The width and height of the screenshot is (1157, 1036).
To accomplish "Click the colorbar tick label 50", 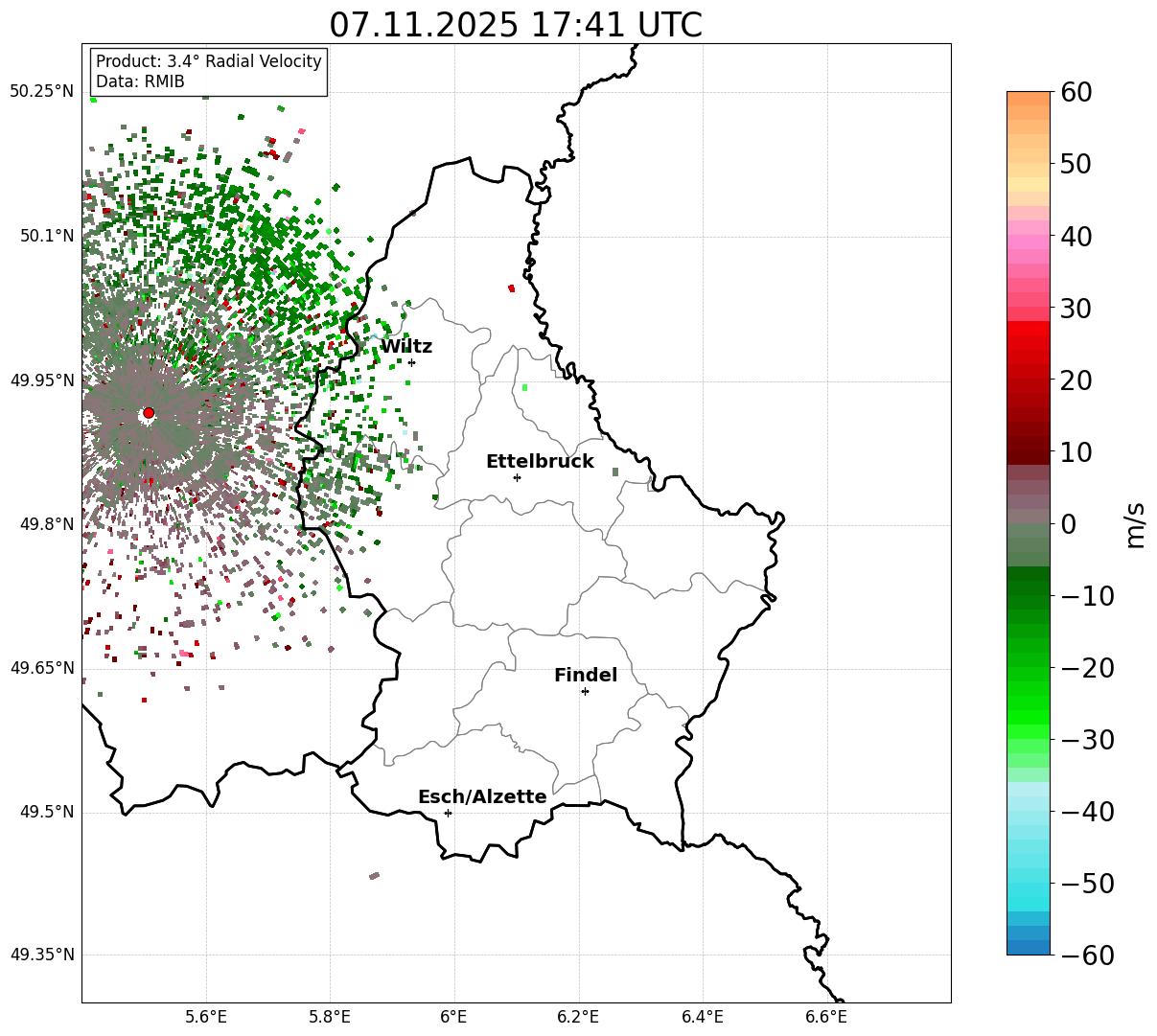I will pos(1077,164).
